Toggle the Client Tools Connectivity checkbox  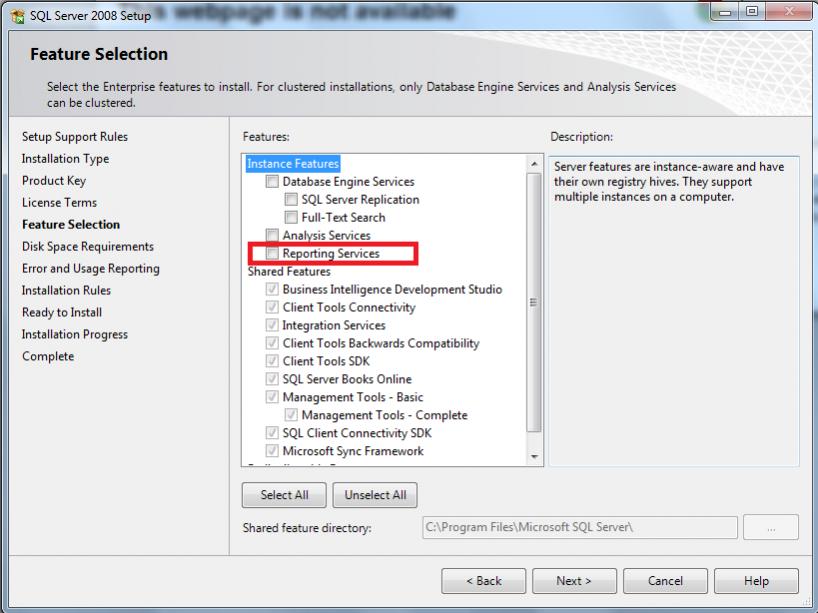coord(272,307)
